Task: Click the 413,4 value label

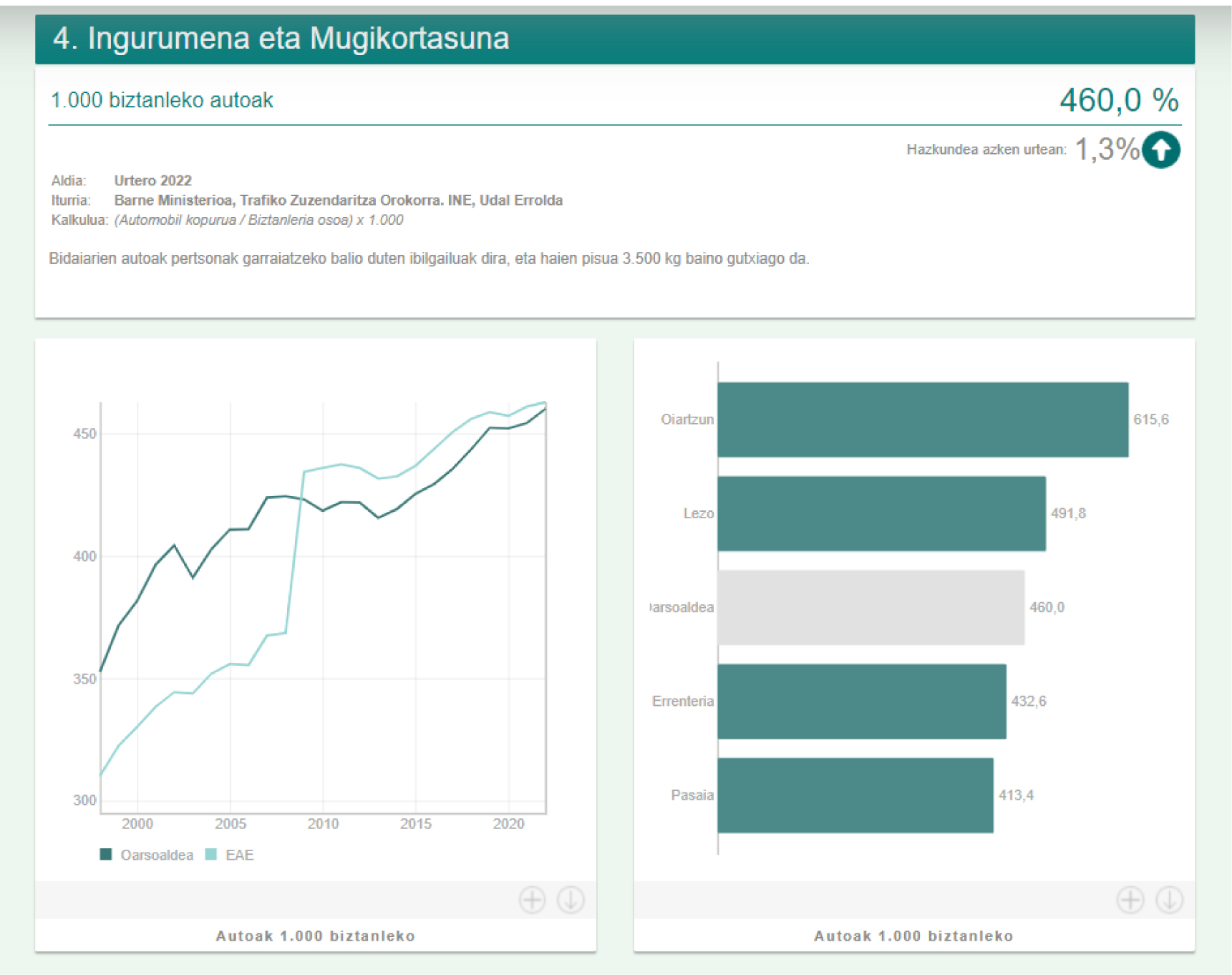Action: 1016,795
